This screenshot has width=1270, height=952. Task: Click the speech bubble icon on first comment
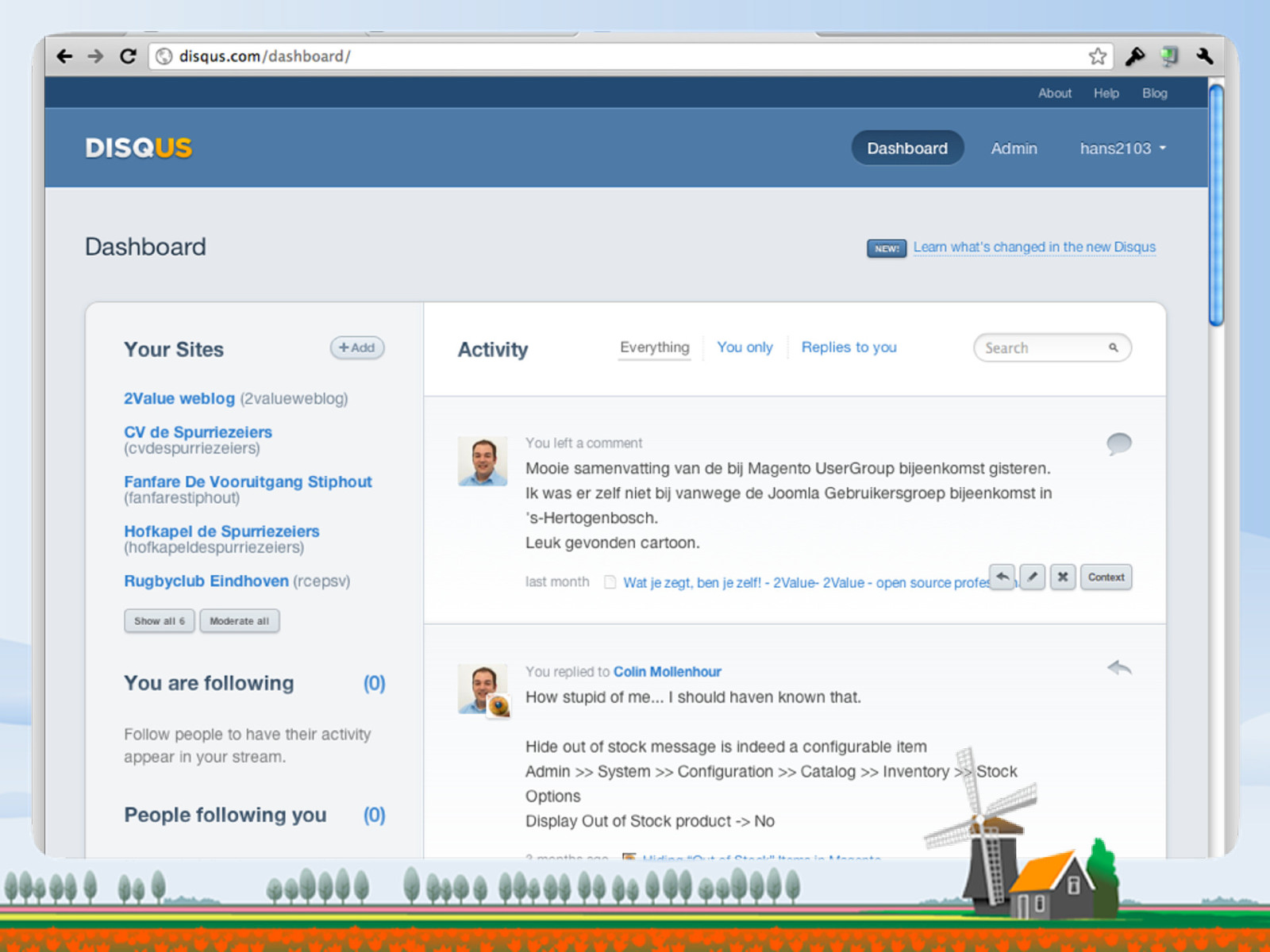(x=1119, y=443)
